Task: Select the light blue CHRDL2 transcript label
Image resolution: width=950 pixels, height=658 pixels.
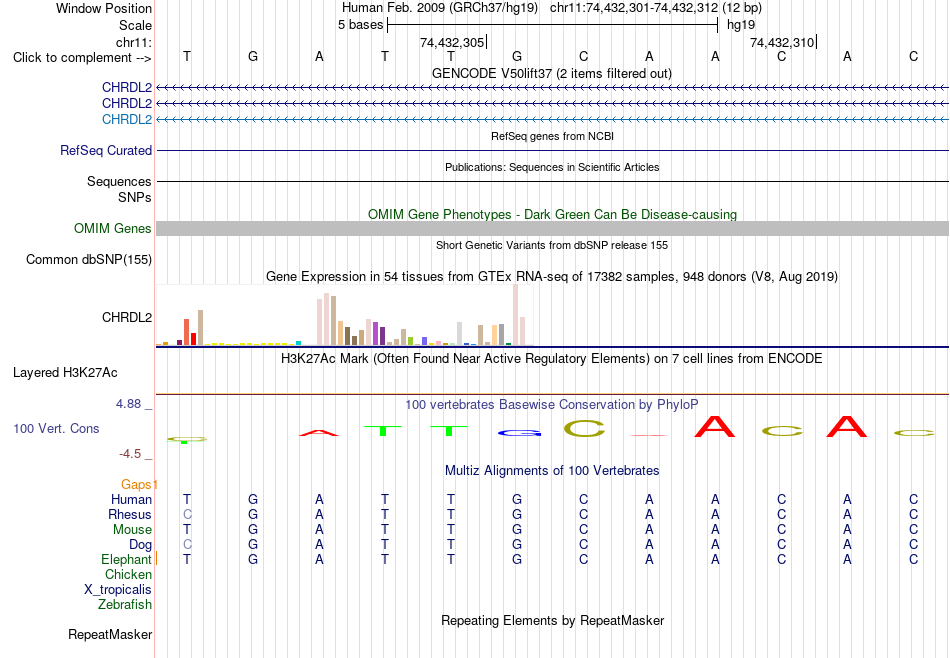Action: click(127, 119)
